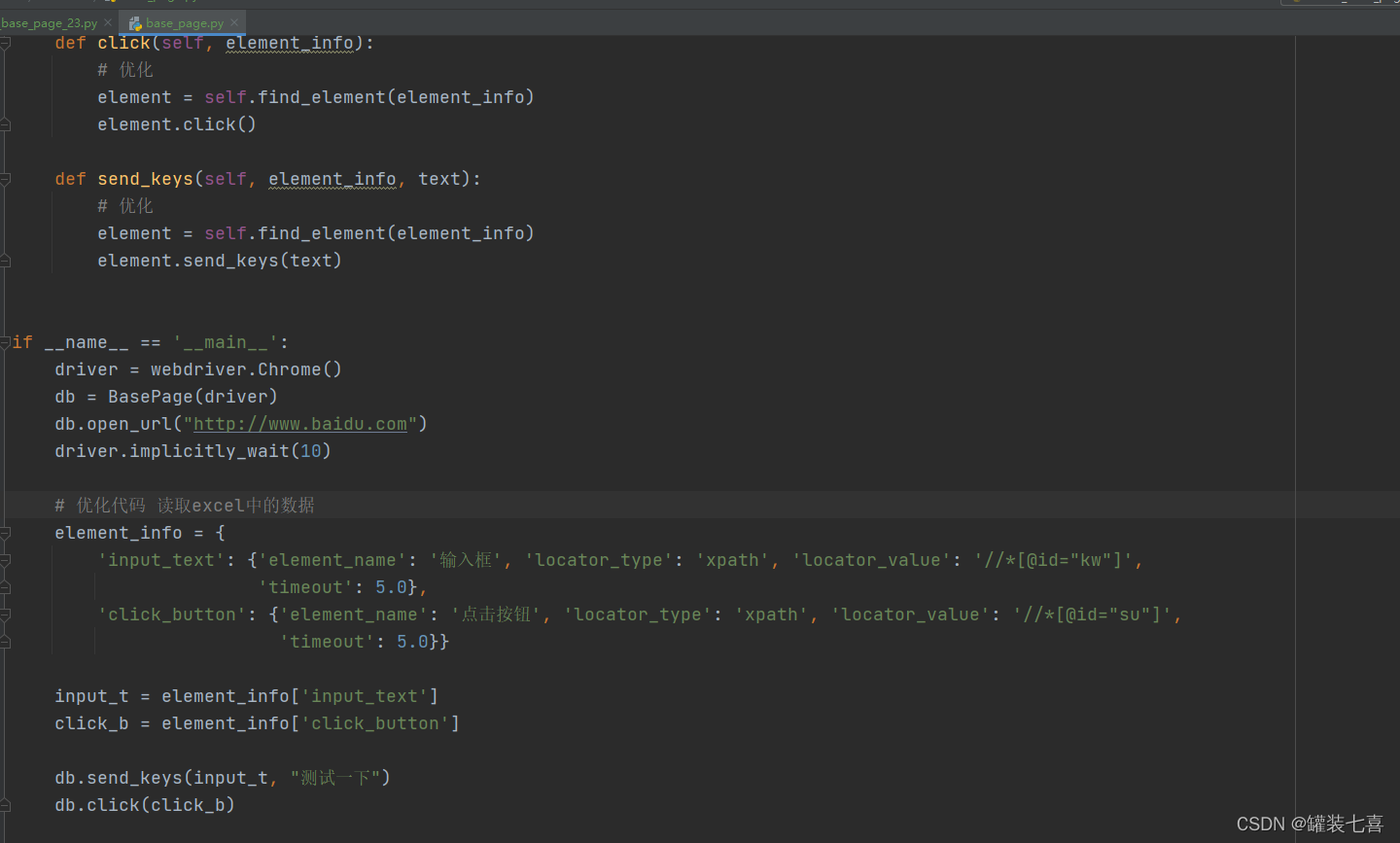Click fold end marker beside element.send_keys(text)
Screen dimensions: 1400x843
tap(5, 261)
